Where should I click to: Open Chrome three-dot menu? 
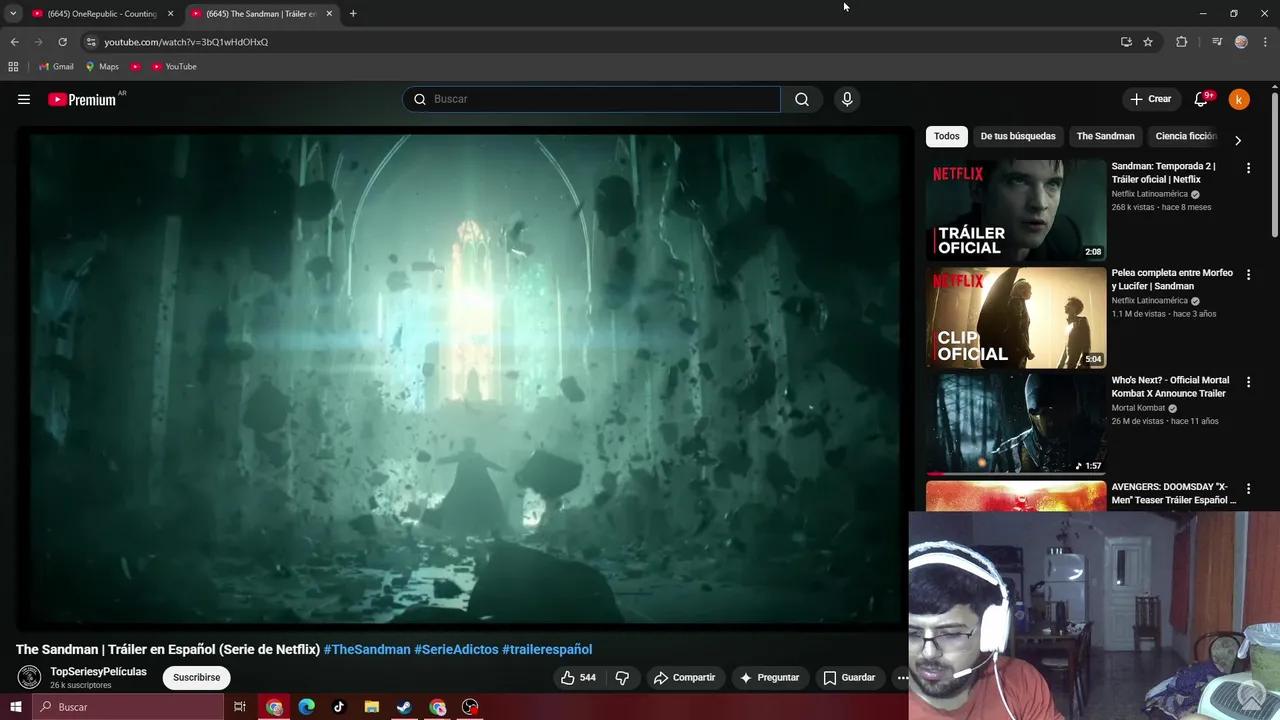1264,42
